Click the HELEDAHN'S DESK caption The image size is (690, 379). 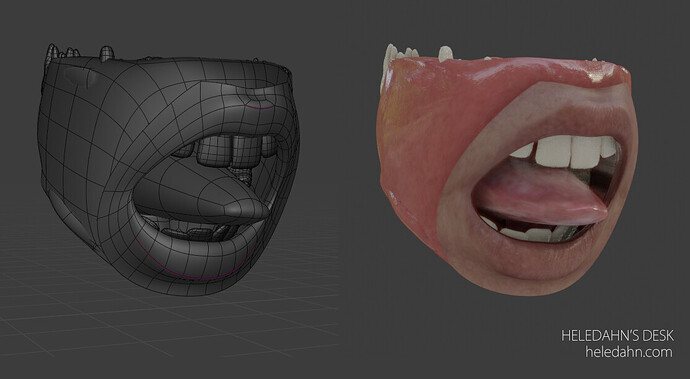click(x=617, y=336)
